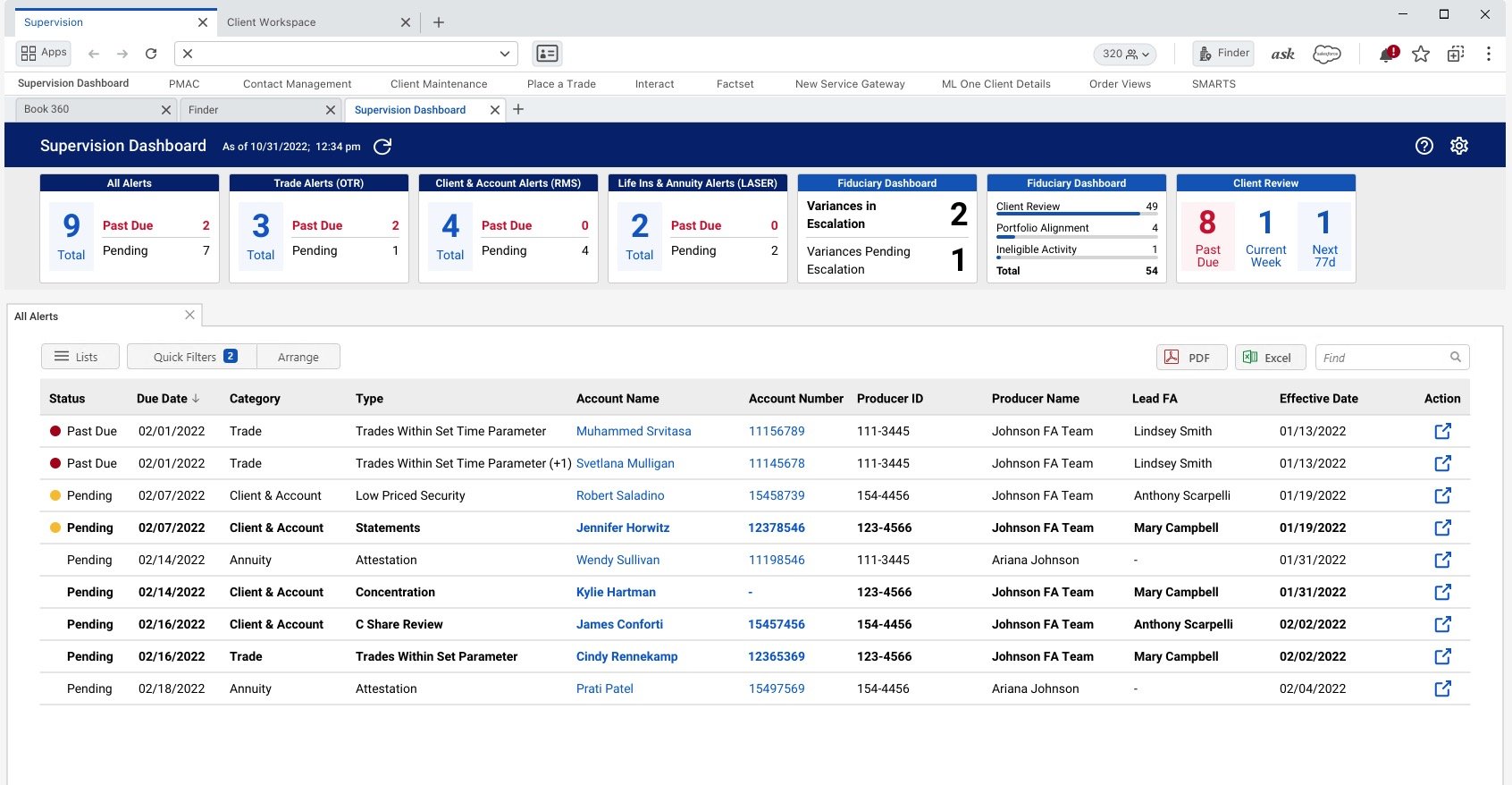The width and height of the screenshot is (1512, 785).
Task: Open the three-dot overflow menu
Action: pos(1489,54)
